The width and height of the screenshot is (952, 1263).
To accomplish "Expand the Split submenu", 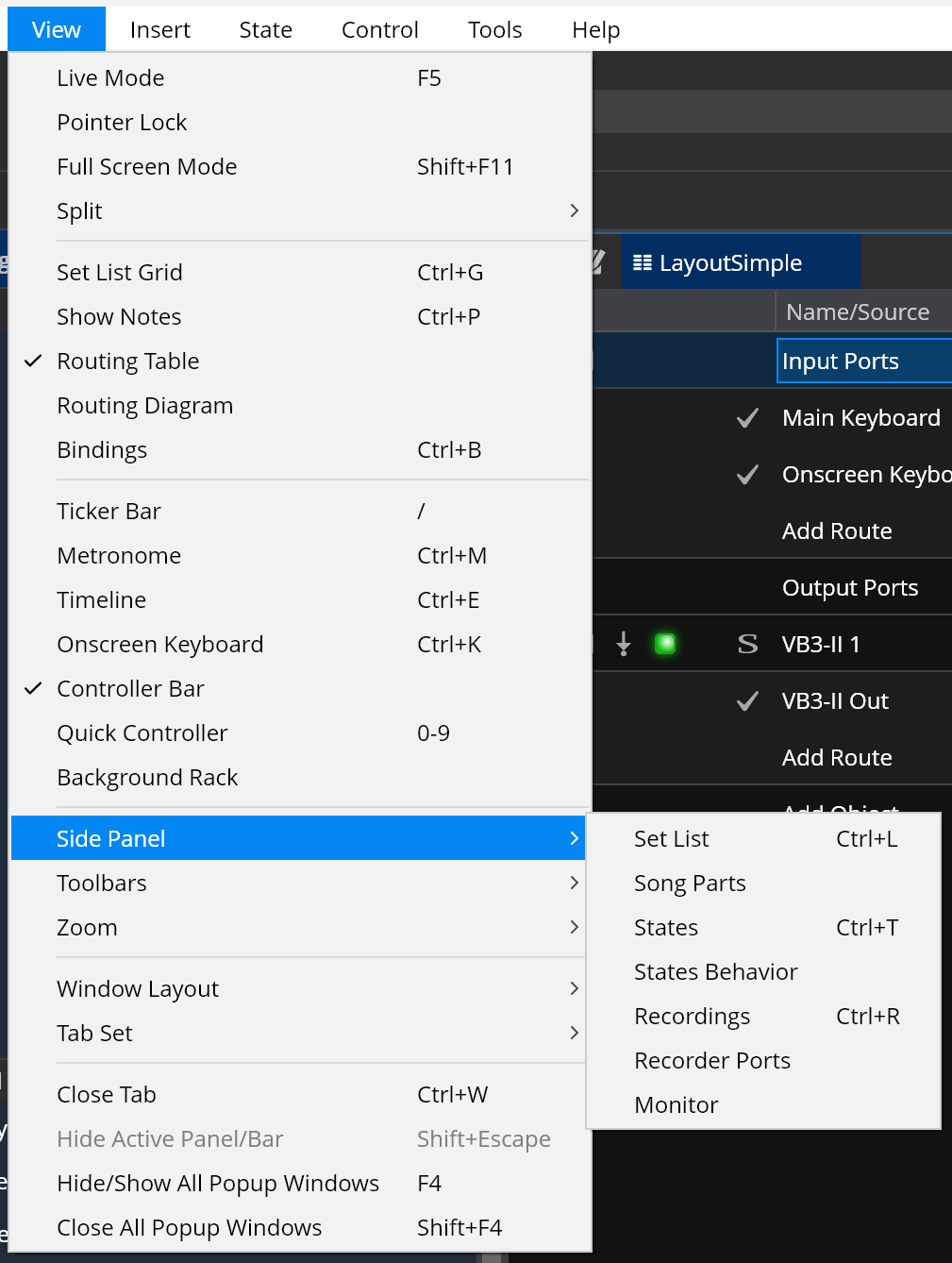I will tap(79, 210).
